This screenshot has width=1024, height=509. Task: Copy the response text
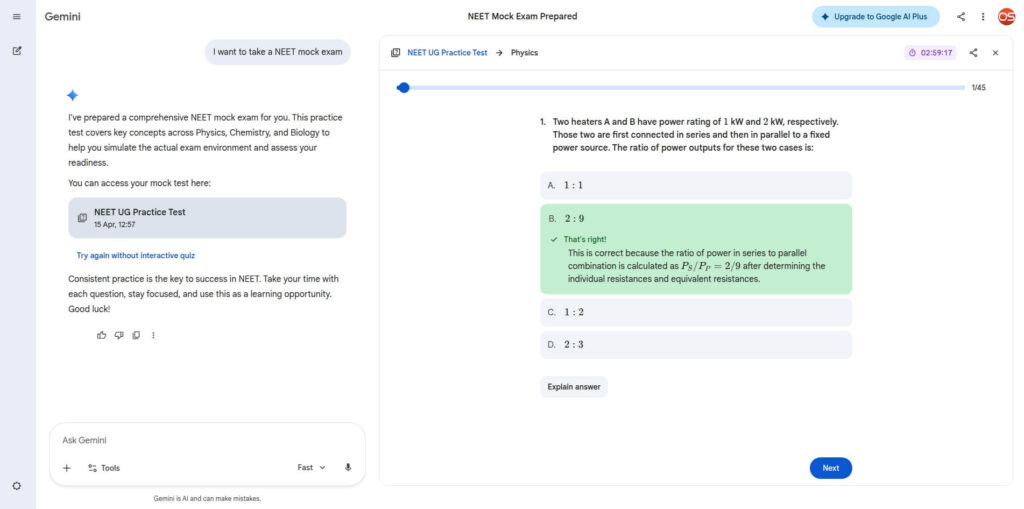click(136, 335)
